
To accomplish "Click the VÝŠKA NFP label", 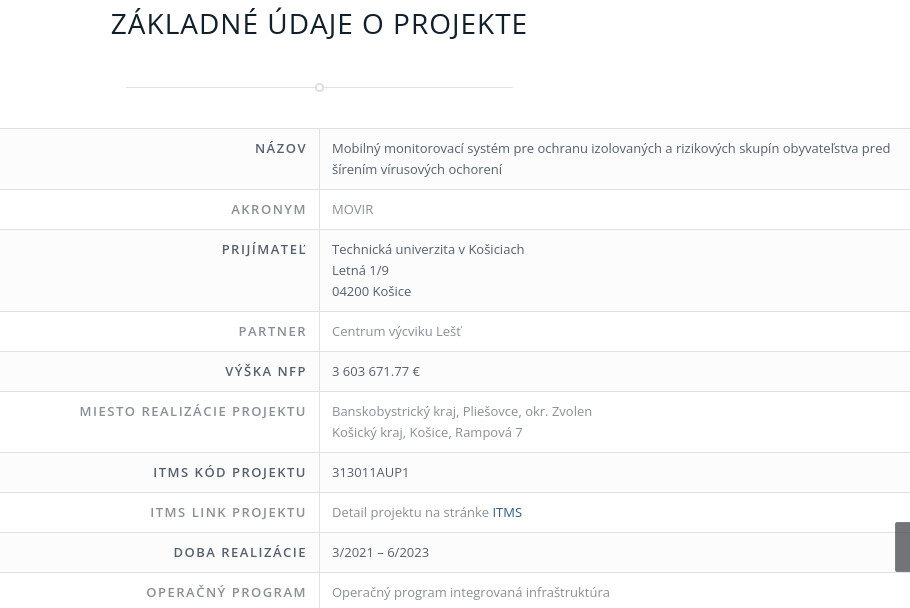I will (265, 371).
